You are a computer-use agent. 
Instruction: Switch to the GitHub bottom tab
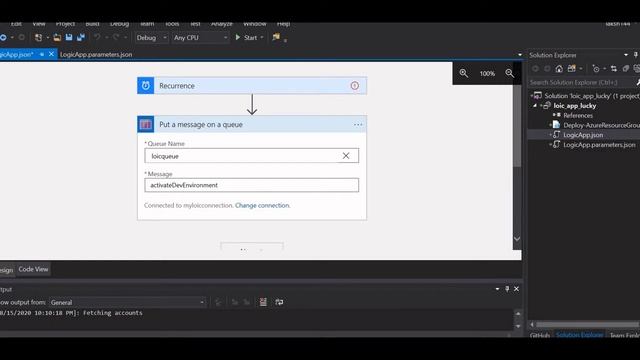pyautogui.click(x=540, y=335)
